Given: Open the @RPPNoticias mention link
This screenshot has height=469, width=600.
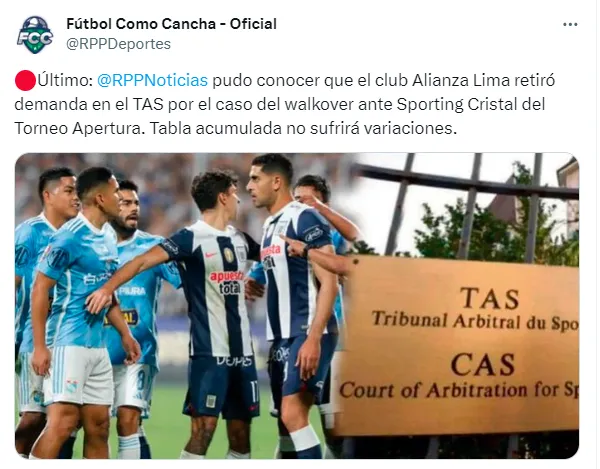Looking at the screenshot, I should tap(152, 80).
